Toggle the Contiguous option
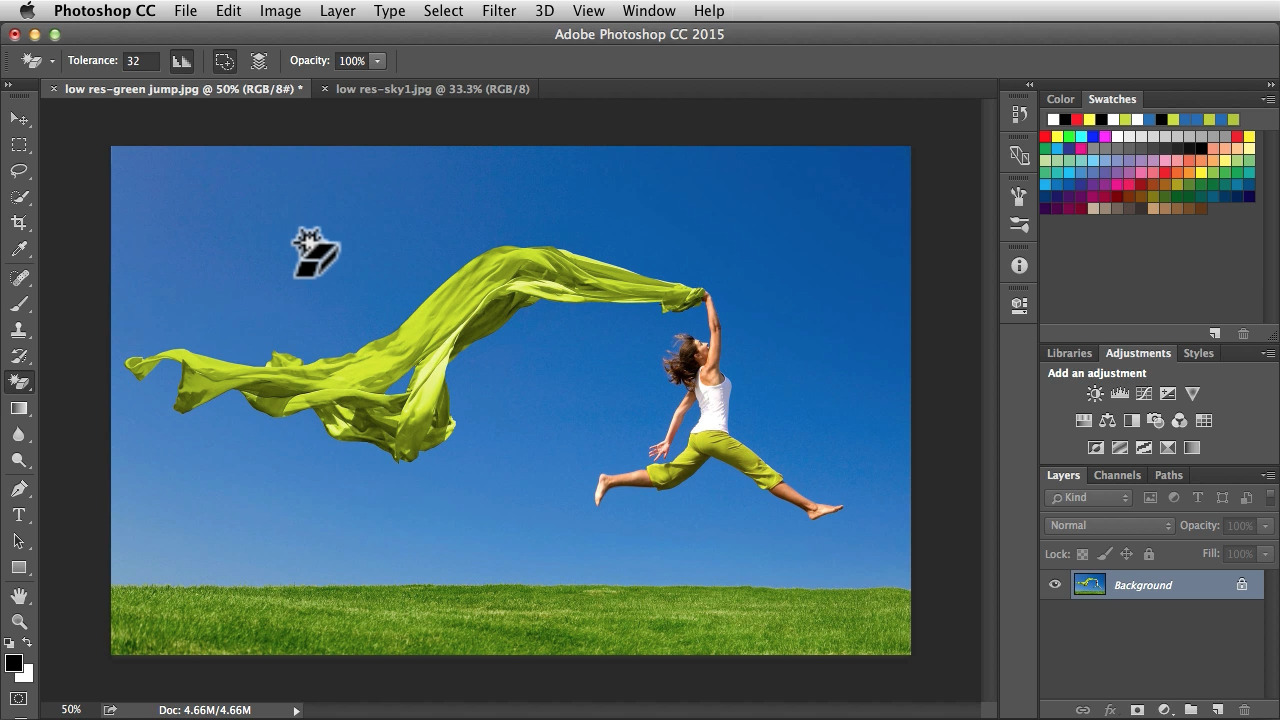The height and width of the screenshot is (720, 1280). (224, 61)
